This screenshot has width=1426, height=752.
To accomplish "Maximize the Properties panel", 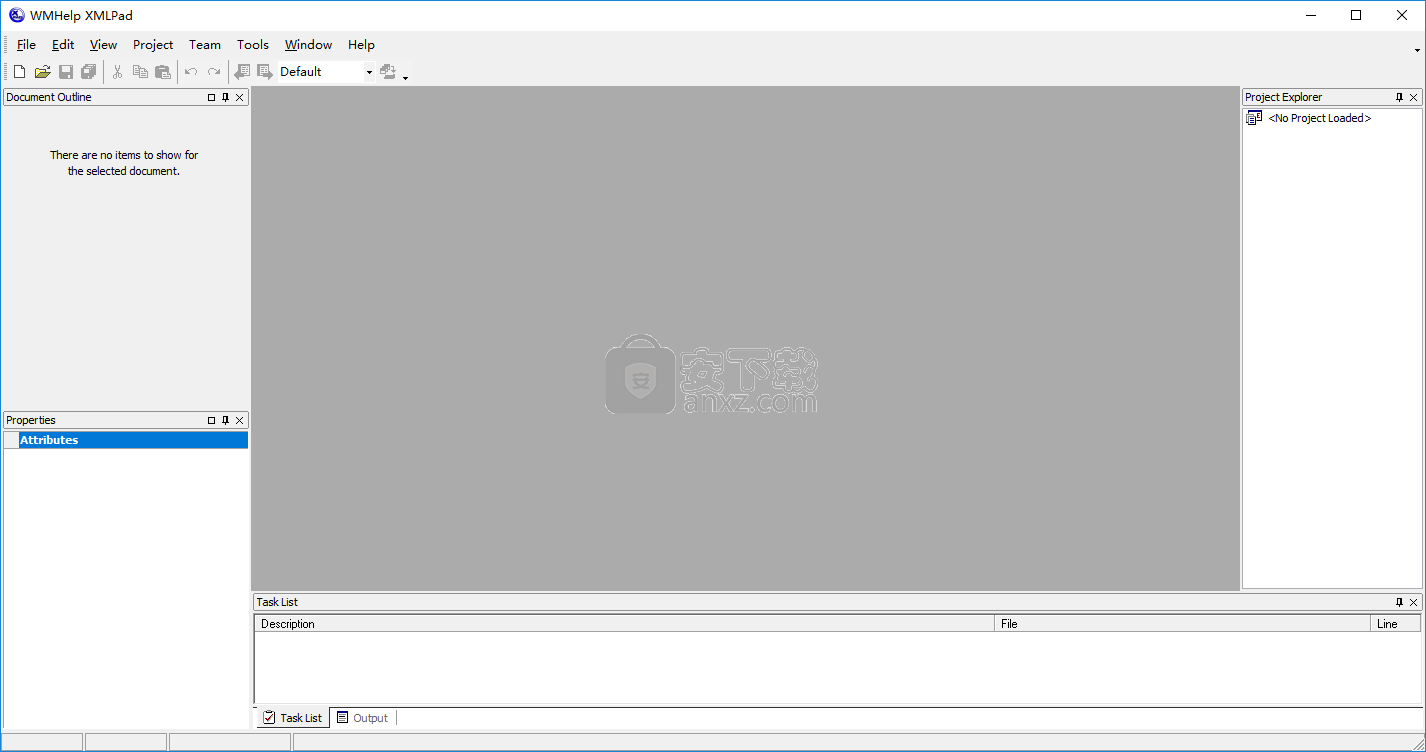I will [x=211, y=420].
